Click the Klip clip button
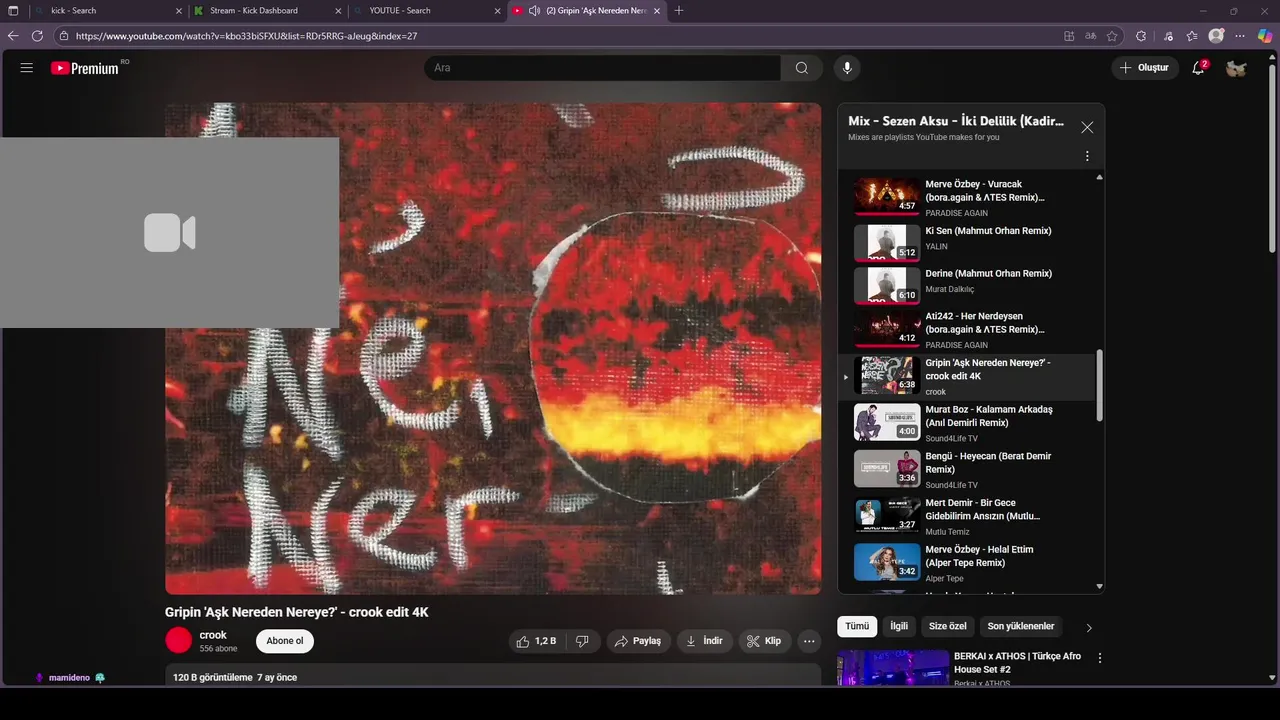Screen dimensions: 1280x720 [765, 641]
